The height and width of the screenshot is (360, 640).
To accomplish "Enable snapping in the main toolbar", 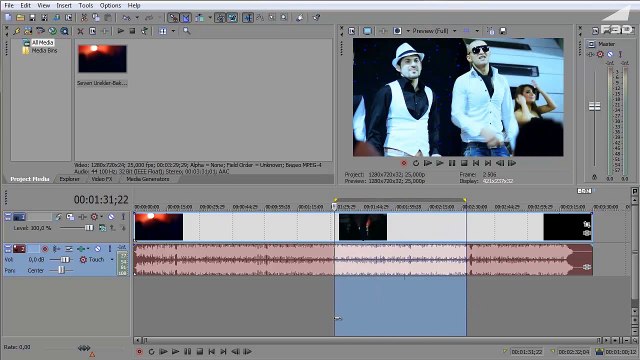I will pyautogui.click(x=174, y=18).
